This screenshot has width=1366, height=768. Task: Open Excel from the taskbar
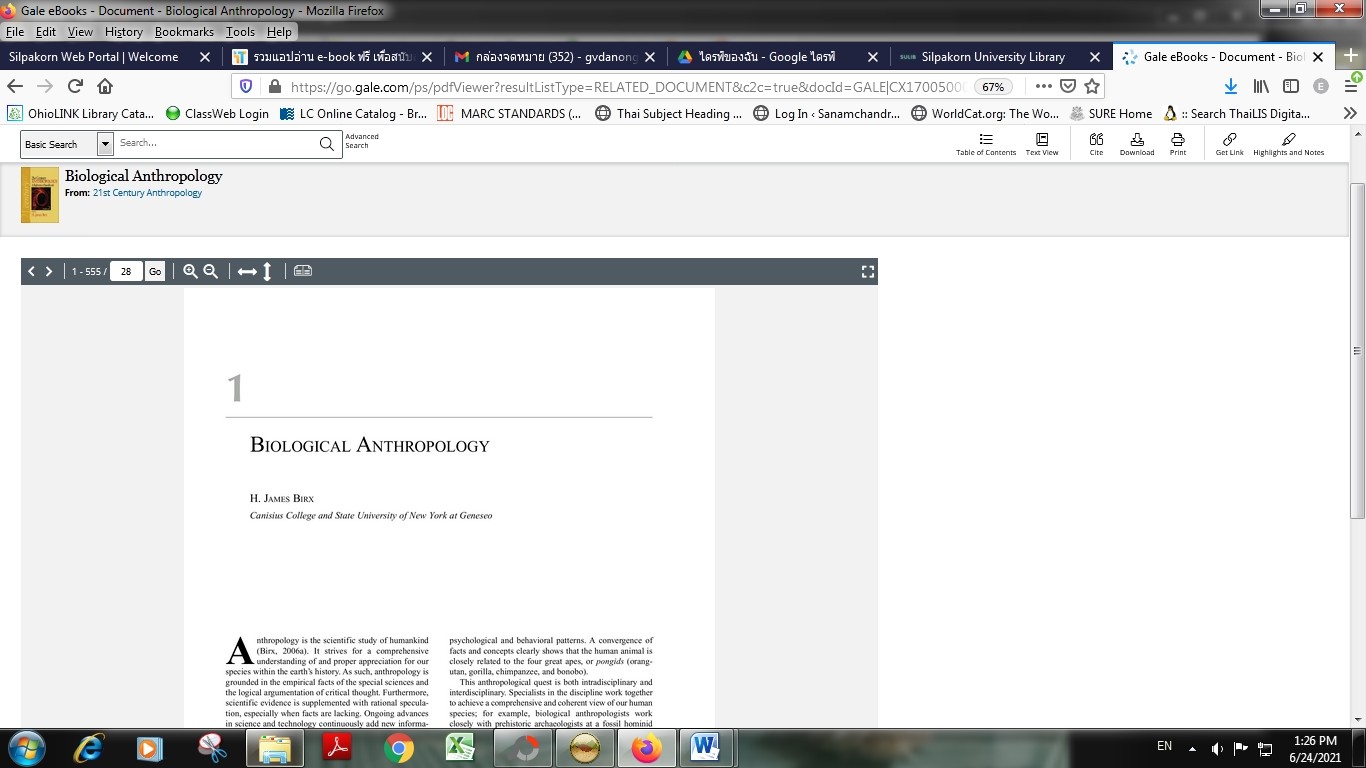(x=461, y=748)
